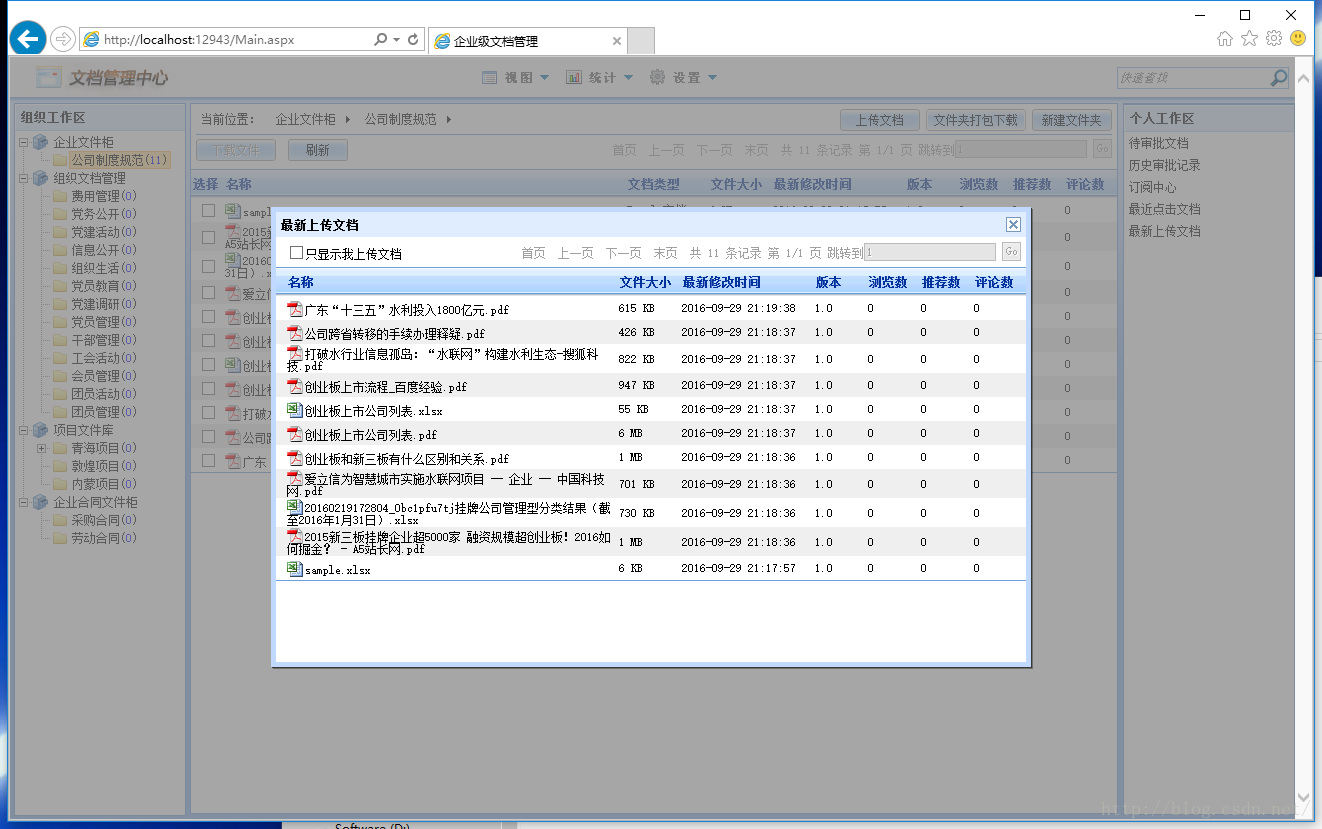Screen dimensions: 1322x829
Task: Click PDF icon of 打破水行业信息孤岛 file in dialog
Action: coord(294,353)
